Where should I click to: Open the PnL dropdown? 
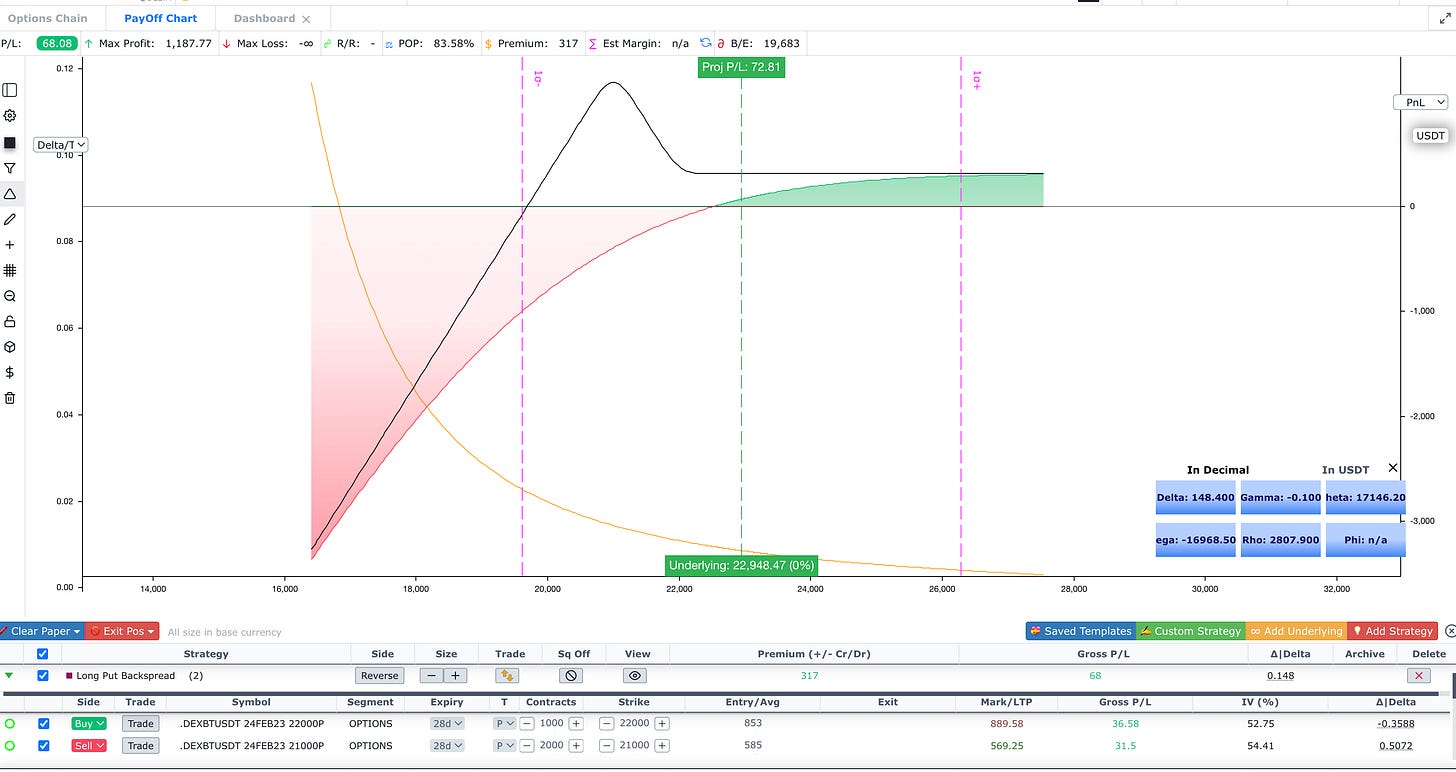pyautogui.click(x=1421, y=102)
